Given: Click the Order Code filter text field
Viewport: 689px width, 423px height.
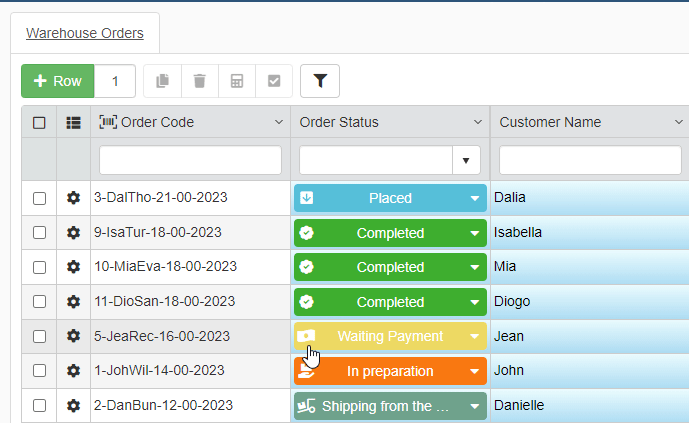Looking at the screenshot, I should click(190, 160).
